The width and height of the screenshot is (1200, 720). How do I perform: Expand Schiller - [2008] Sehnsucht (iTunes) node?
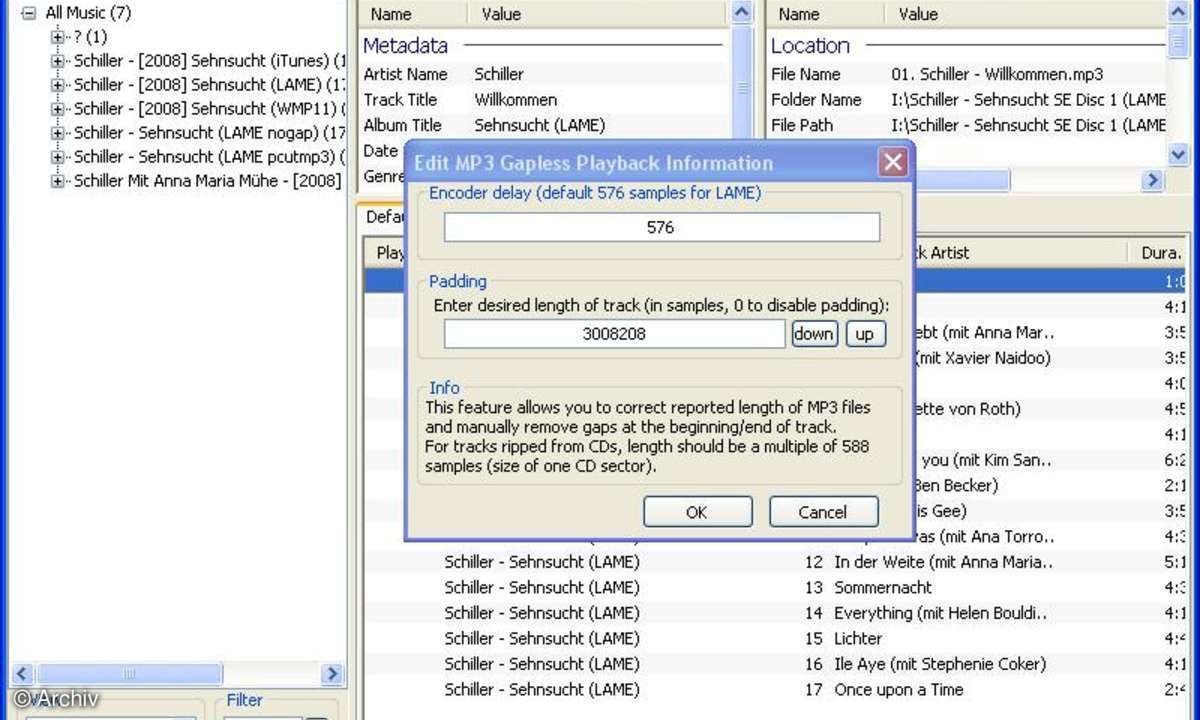pyautogui.click(x=57, y=61)
